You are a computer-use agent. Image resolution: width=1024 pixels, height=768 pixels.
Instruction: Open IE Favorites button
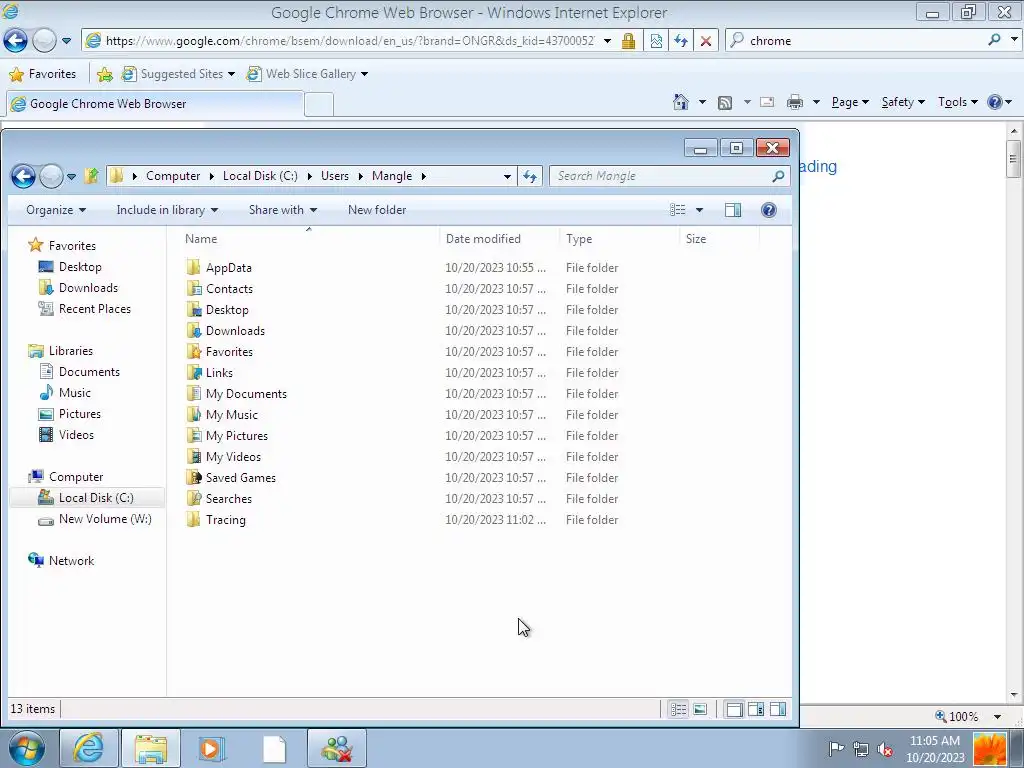pos(43,74)
